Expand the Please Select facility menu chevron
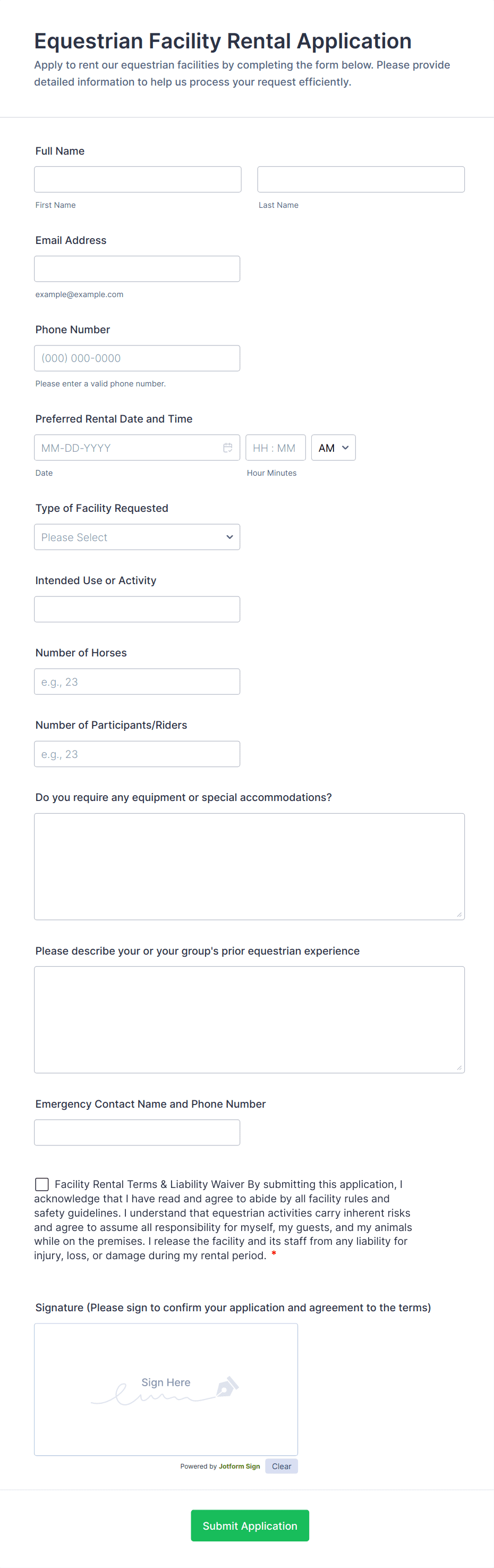The image size is (494, 1568). (x=229, y=537)
